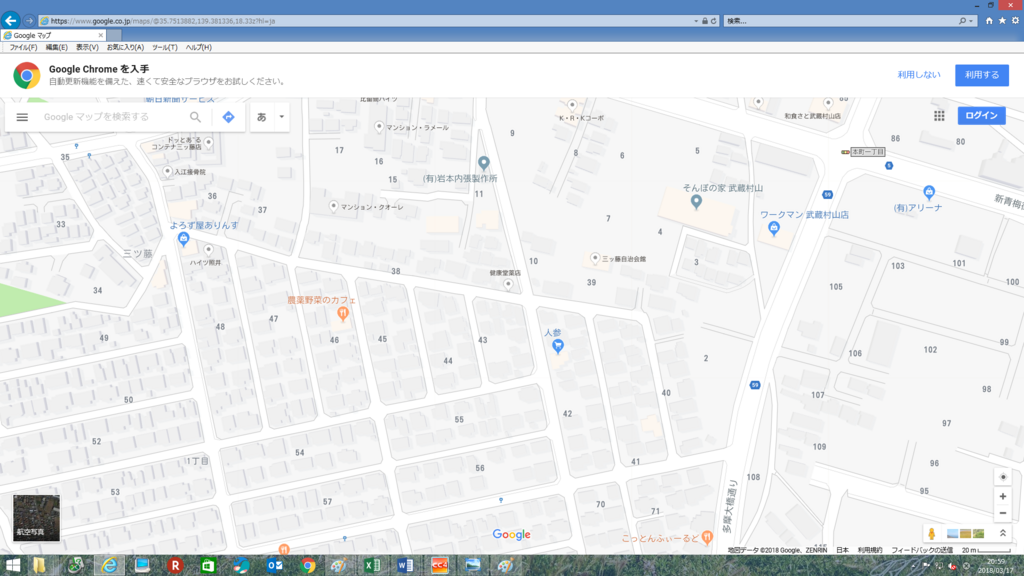Open Outlook from the taskbar
The image size is (1024, 576).
click(x=274, y=566)
